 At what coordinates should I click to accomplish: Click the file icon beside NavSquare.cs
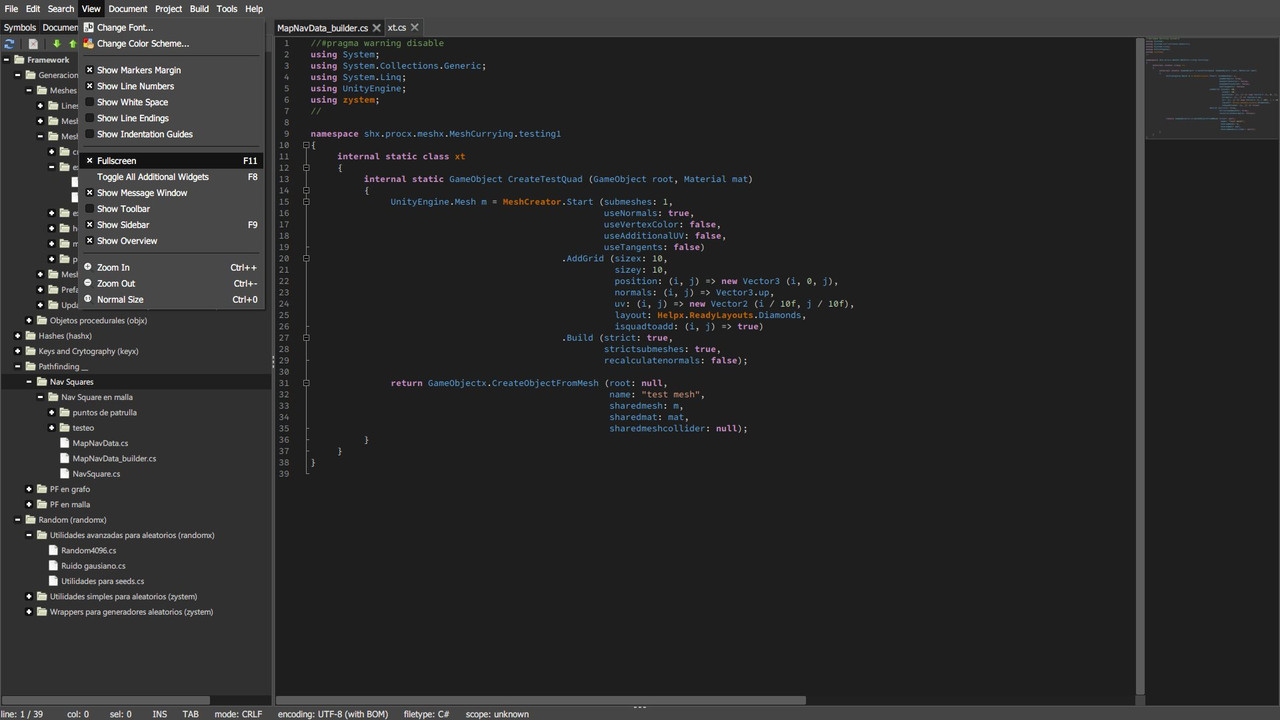click(65, 474)
